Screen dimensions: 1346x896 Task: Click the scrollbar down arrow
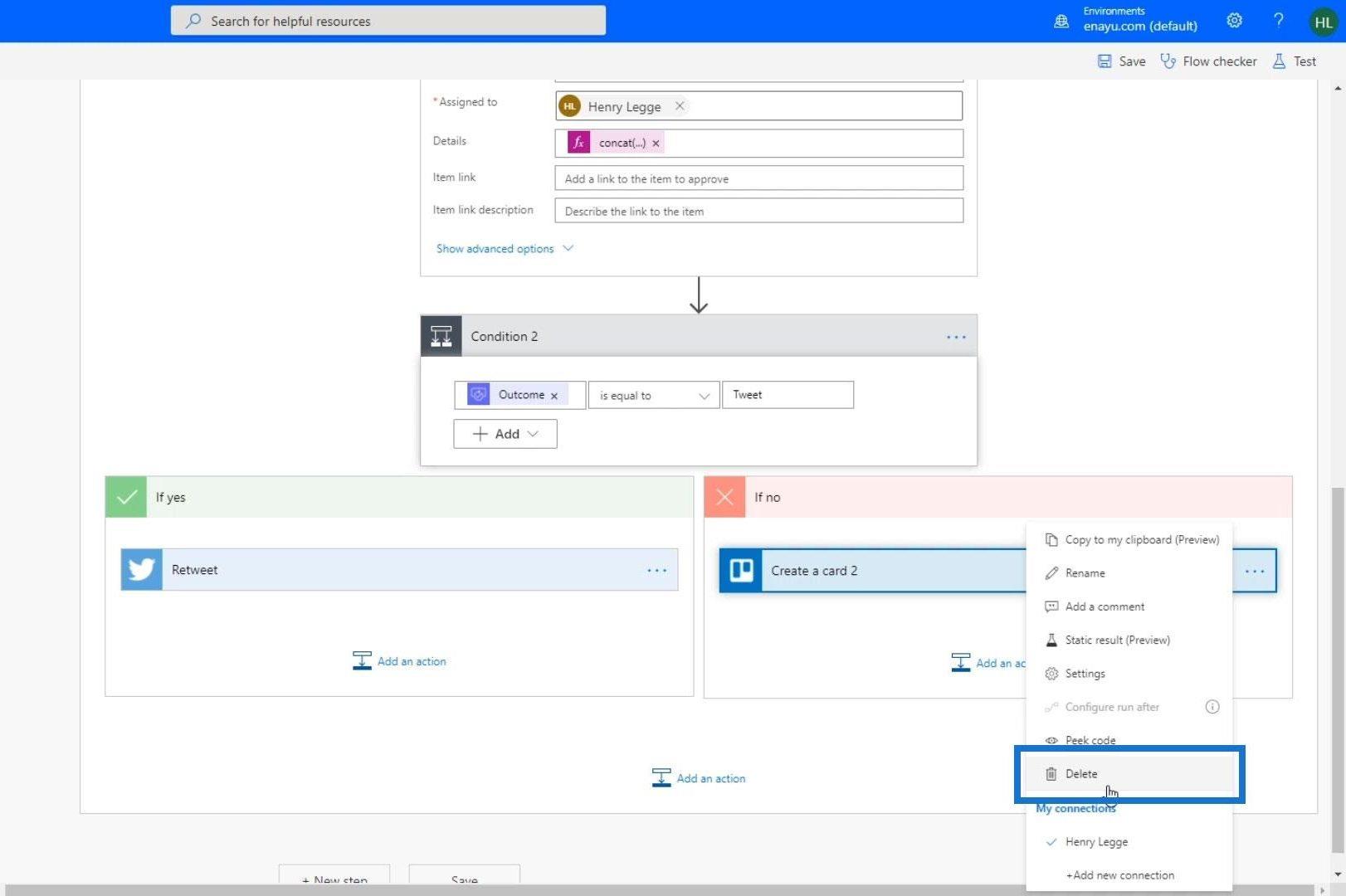pyautogui.click(x=1337, y=874)
